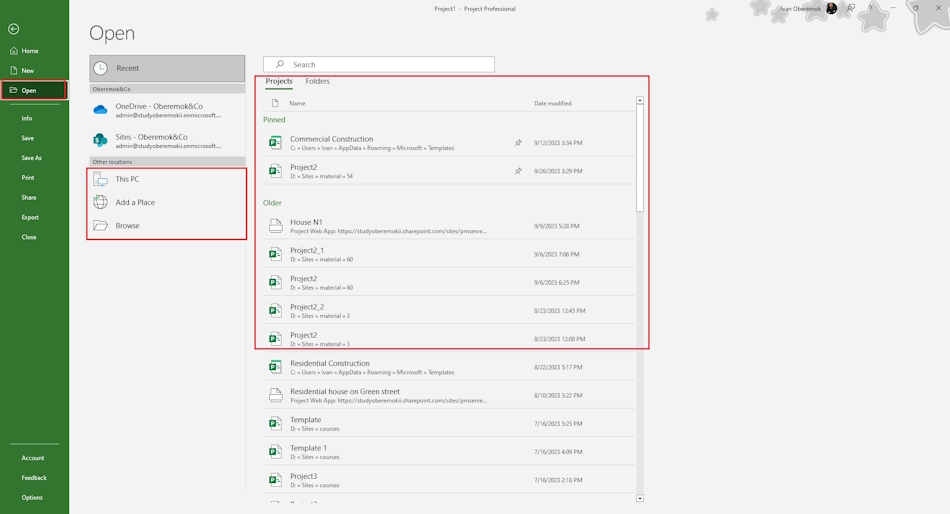Click Residential house on Green street icon
The image size is (950, 514).
click(276, 395)
